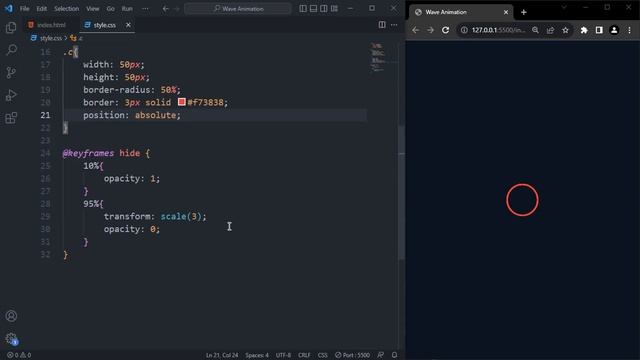The width and height of the screenshot is (640, 360).
Task: Open the Search view in activity bar
Action: coord(11,50)
